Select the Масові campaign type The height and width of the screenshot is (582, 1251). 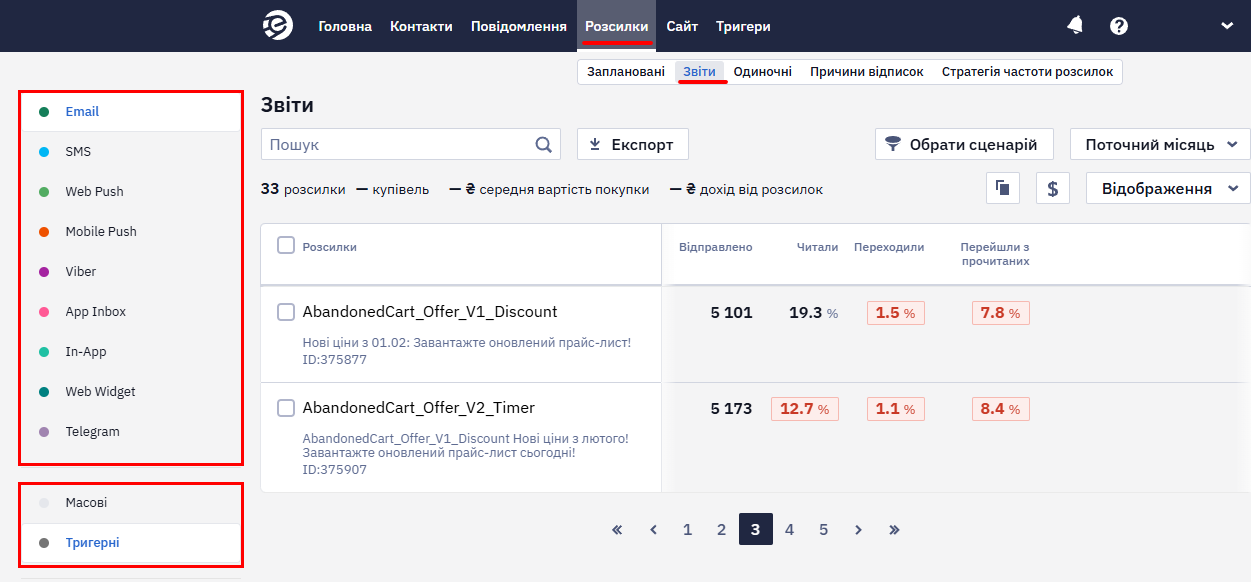131,503
